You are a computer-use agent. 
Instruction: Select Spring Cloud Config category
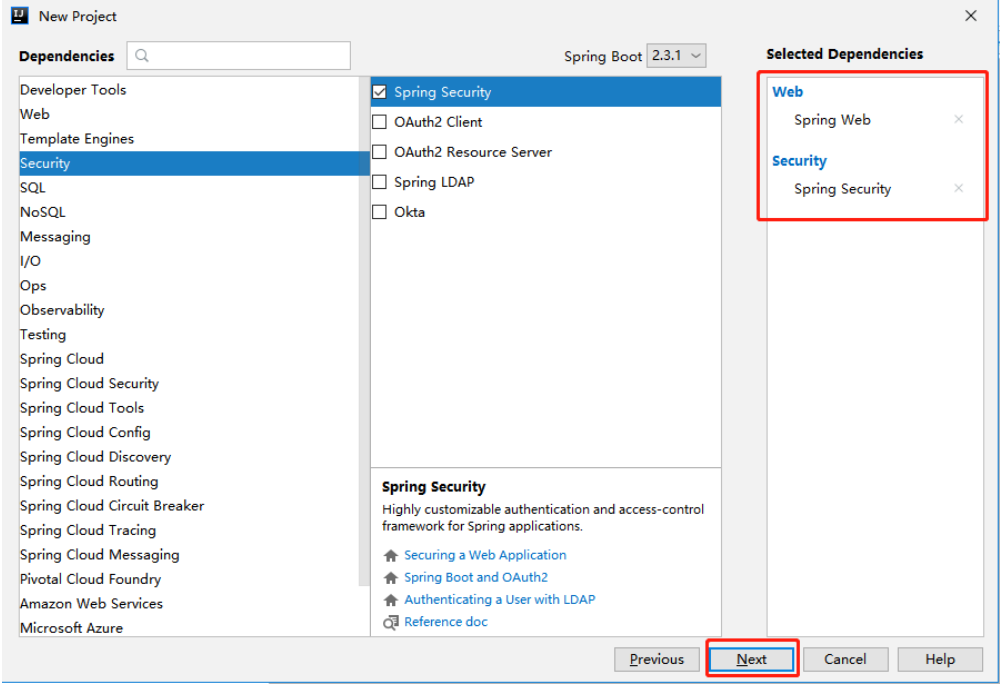tap(189, 432)
